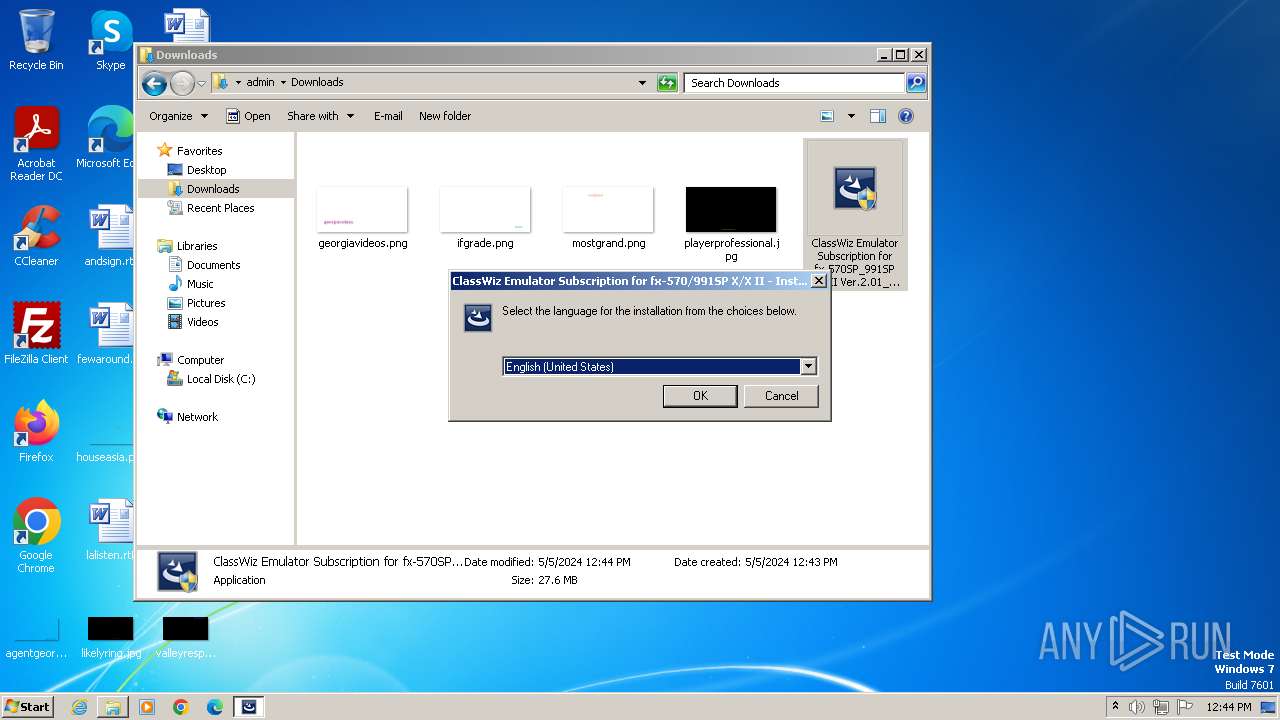Close the ClassWiz installer dialog
The image size is (1280, 720).
point(818,281)
